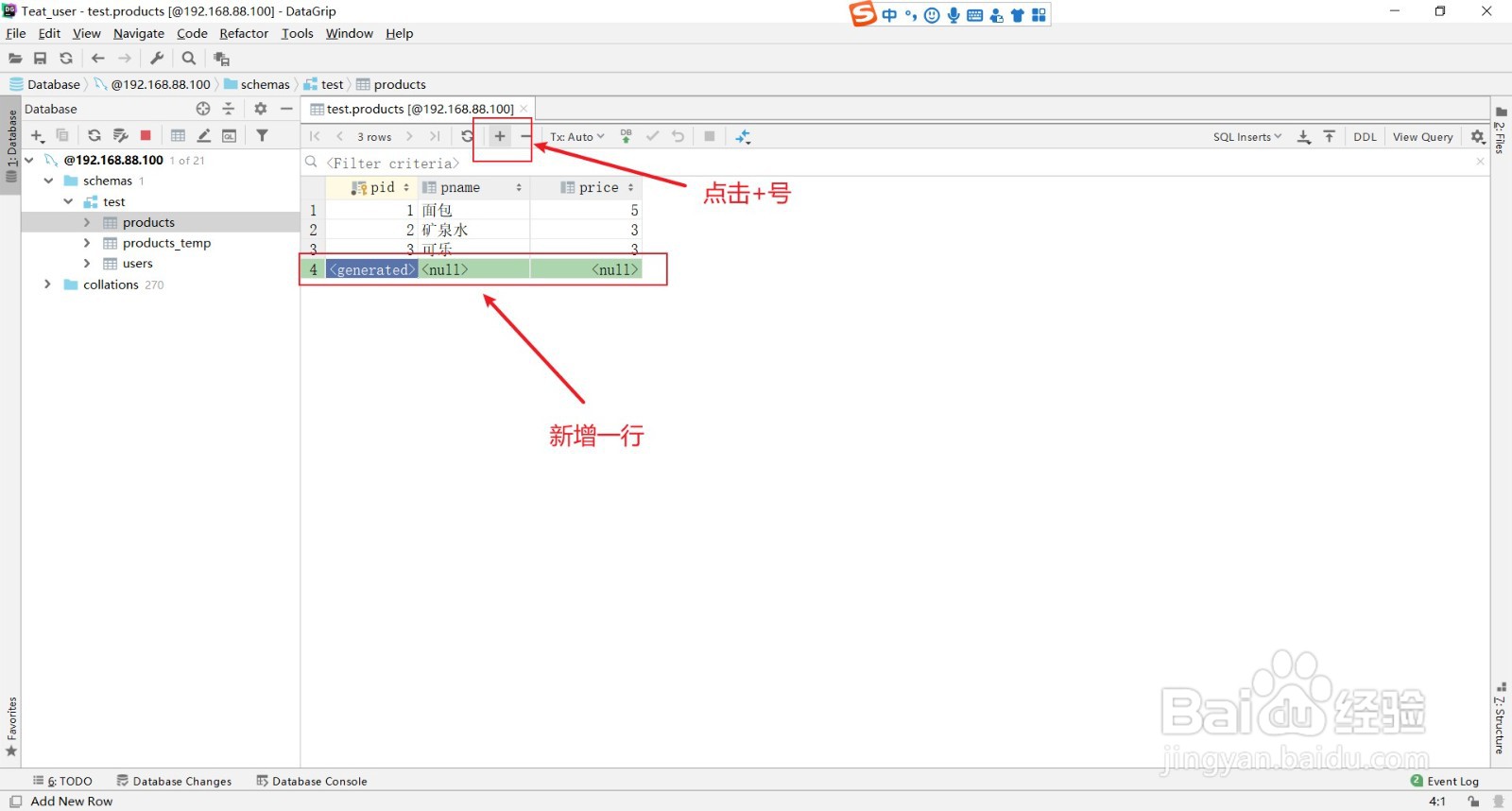Expand the products table node
1512x811 pixels.
(x=87, y=222)
